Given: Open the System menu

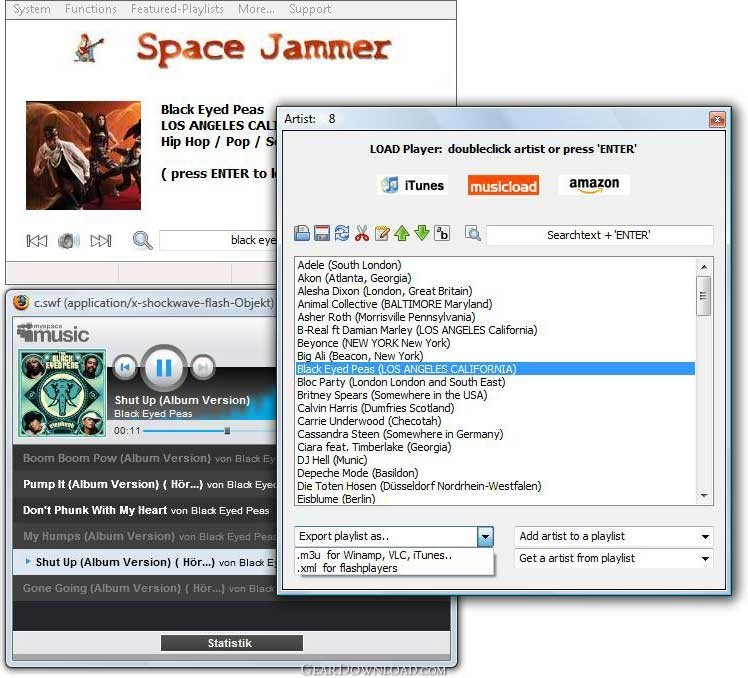Looking at the screenshot, I should click(x=31, y=9).
